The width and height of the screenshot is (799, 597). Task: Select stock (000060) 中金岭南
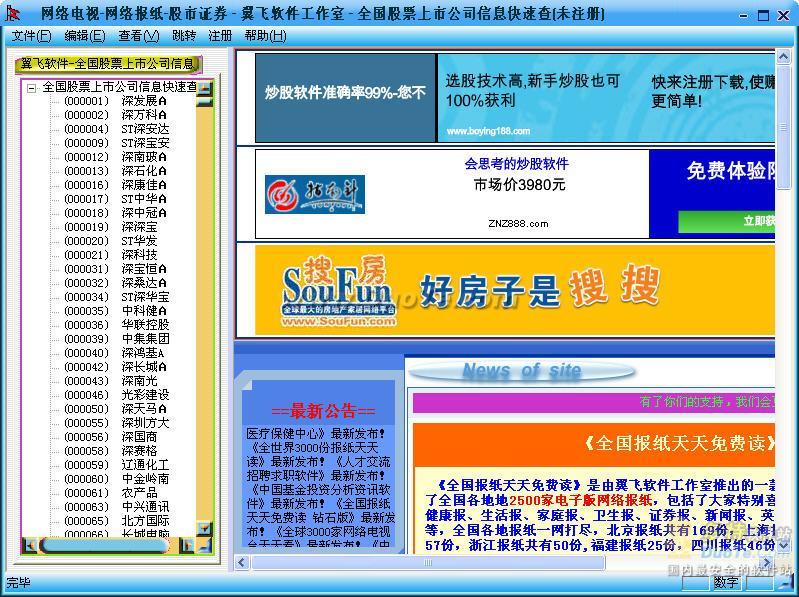(117, 479)
